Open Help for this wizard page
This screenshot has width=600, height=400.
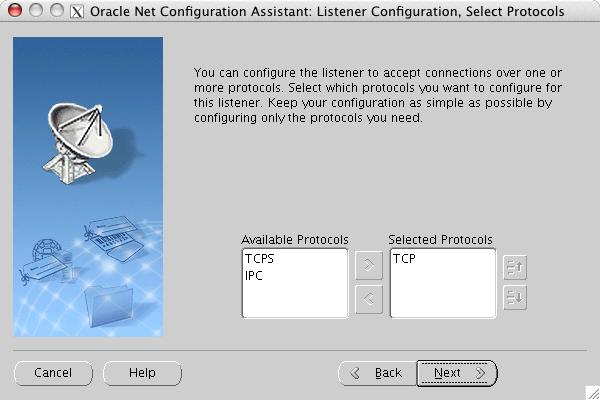click(x=142, y=373)
